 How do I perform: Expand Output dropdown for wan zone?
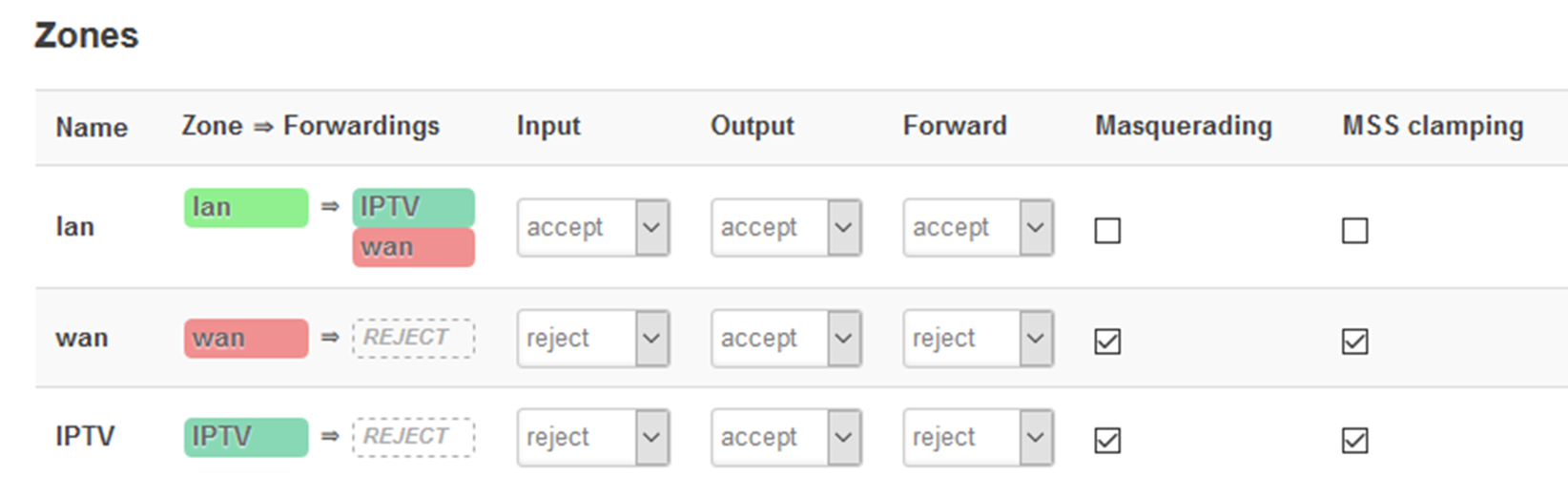[x=786, y=338]
